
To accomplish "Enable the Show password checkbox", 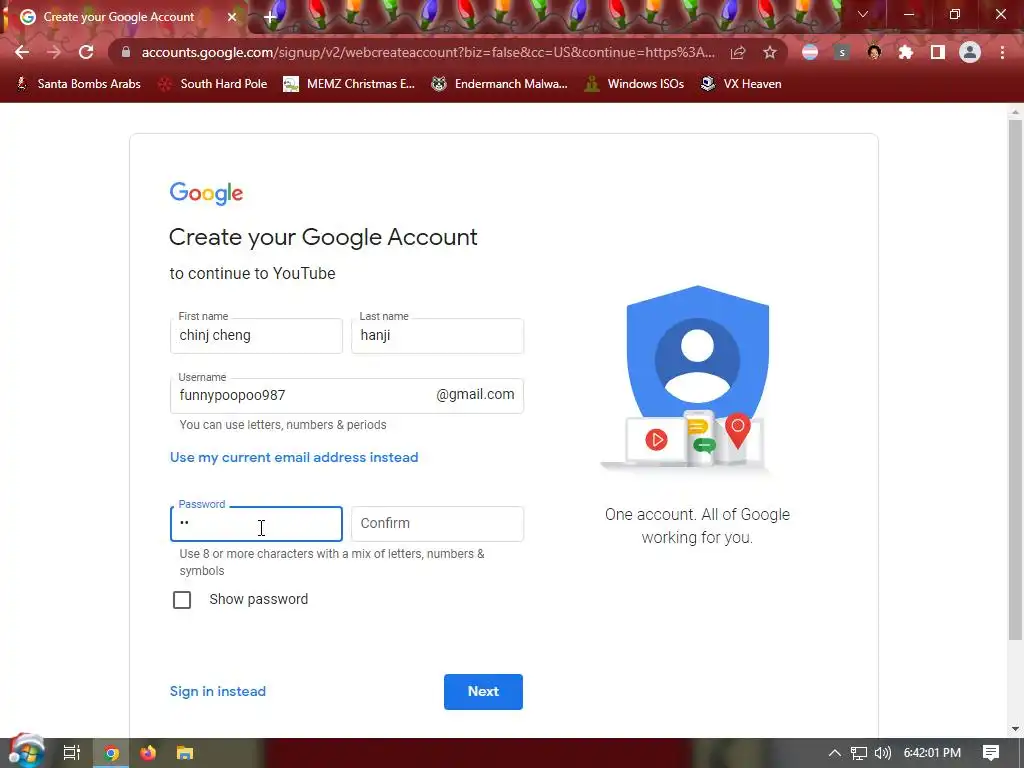I will (182, 600).
